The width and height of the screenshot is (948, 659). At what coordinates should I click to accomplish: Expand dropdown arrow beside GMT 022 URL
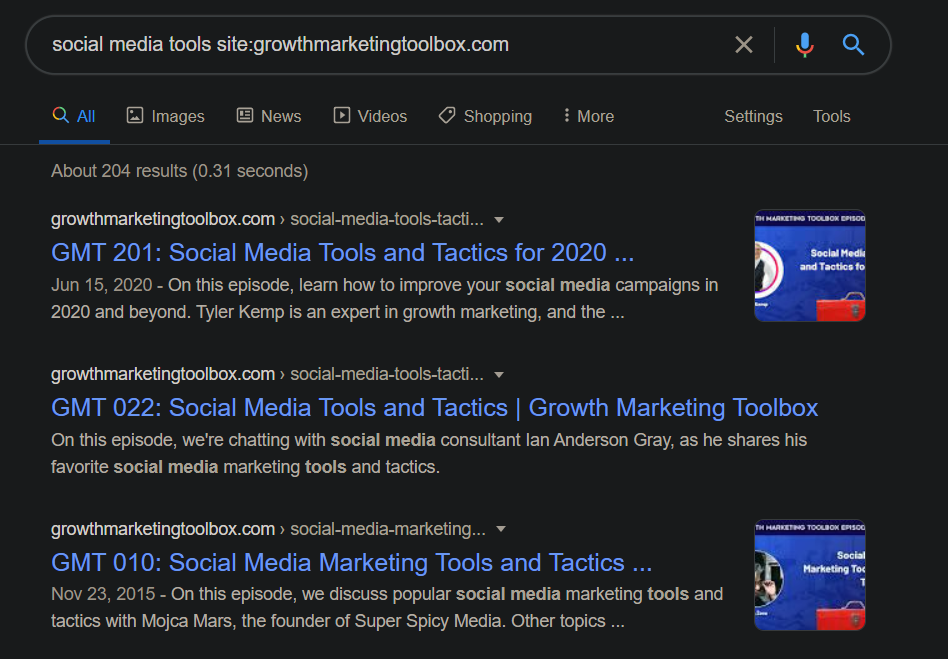click(499, 375)
